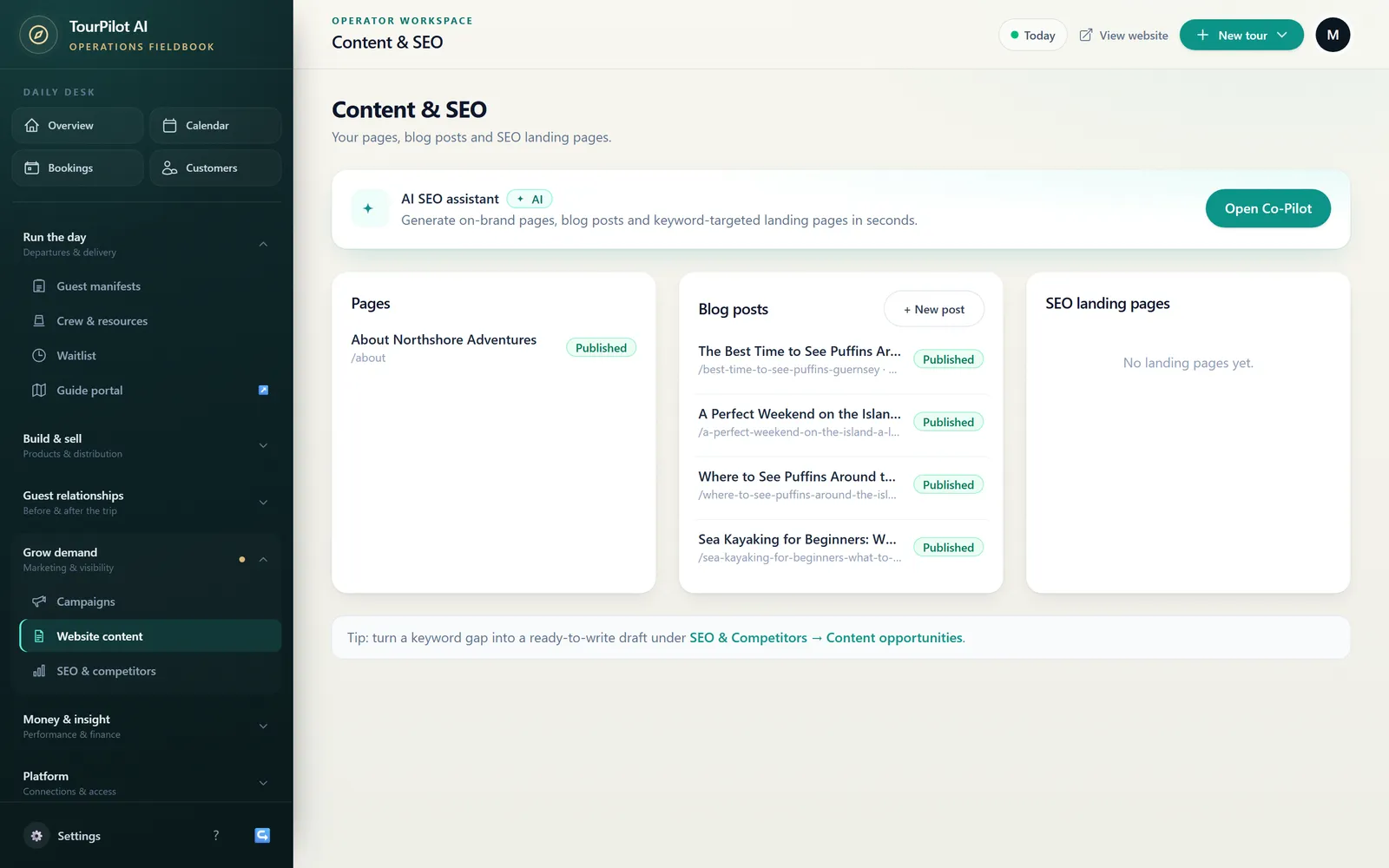Open the New tour dropdown
This screenshot has height=868, width=1389.
[x=1241, y=36]
